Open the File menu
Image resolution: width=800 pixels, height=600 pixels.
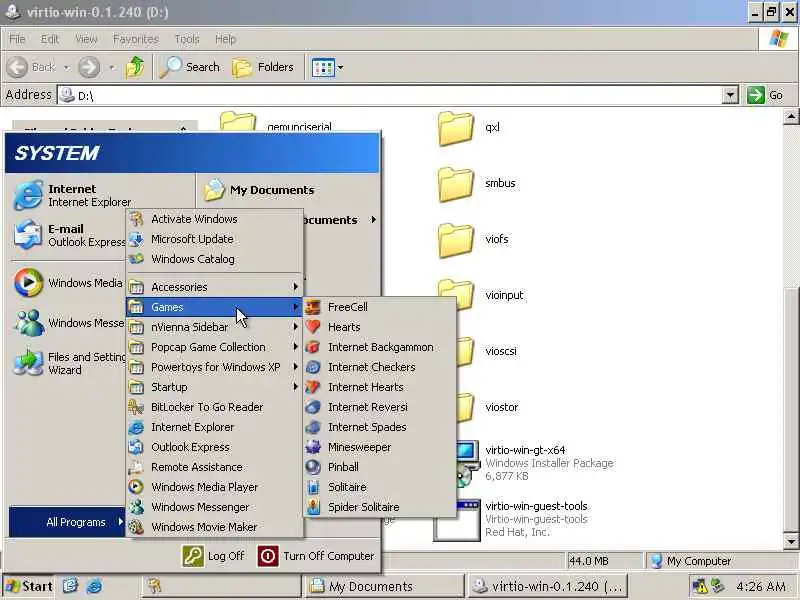coord(17,39)
